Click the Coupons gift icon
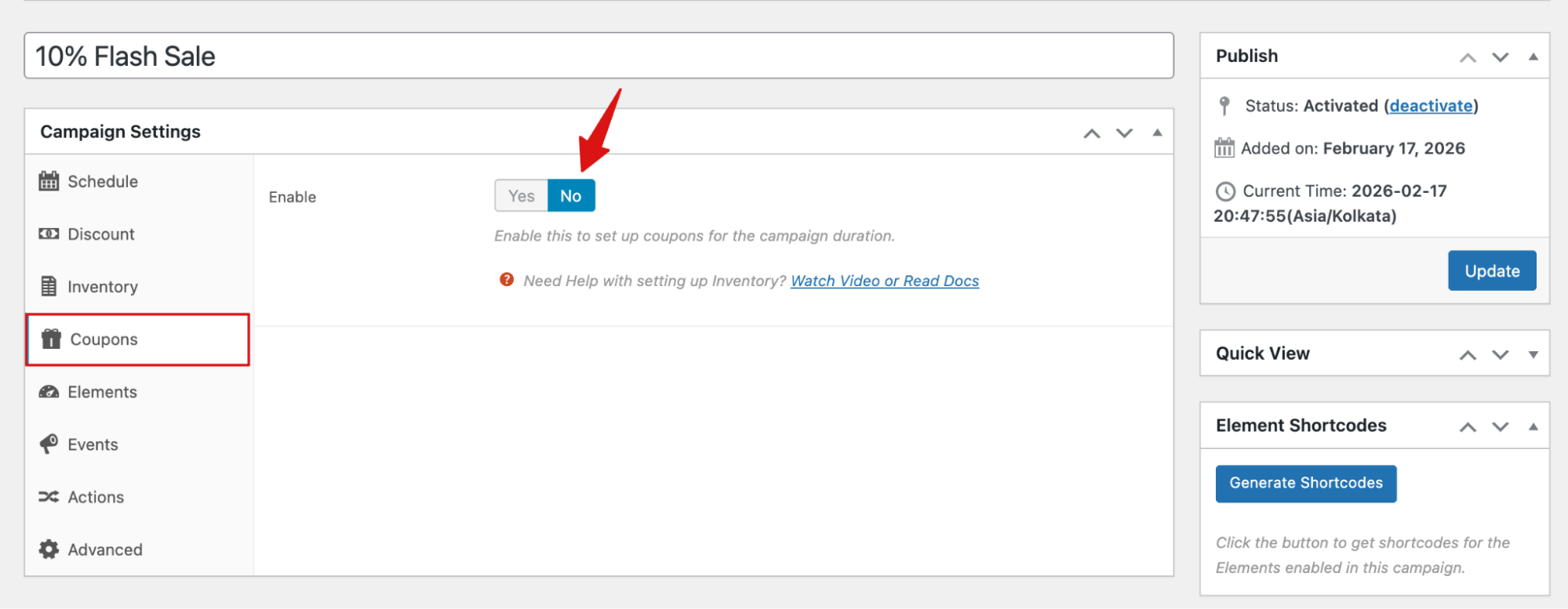 (x=51, y=339)
